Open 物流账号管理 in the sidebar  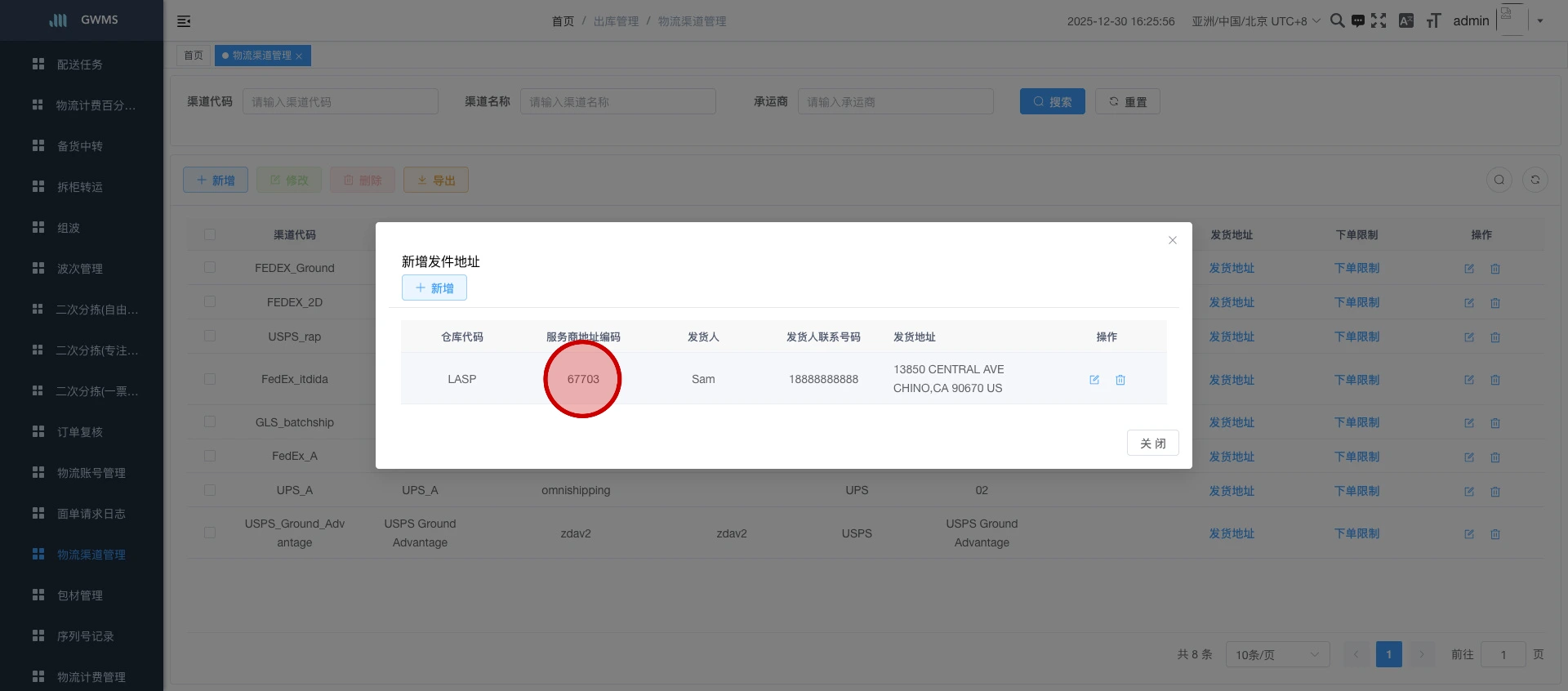pos(82,473)
